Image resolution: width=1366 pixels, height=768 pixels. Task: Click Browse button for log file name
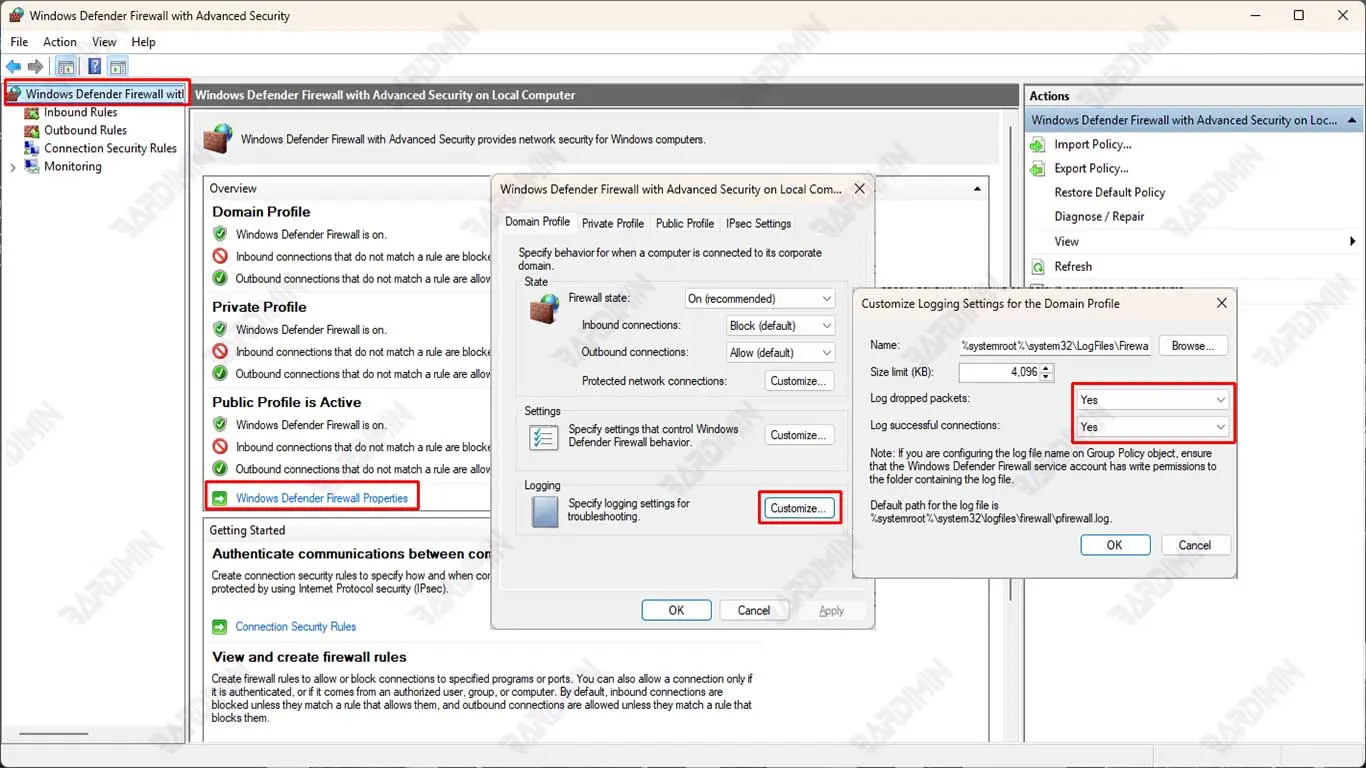(x=1192, y=345)
